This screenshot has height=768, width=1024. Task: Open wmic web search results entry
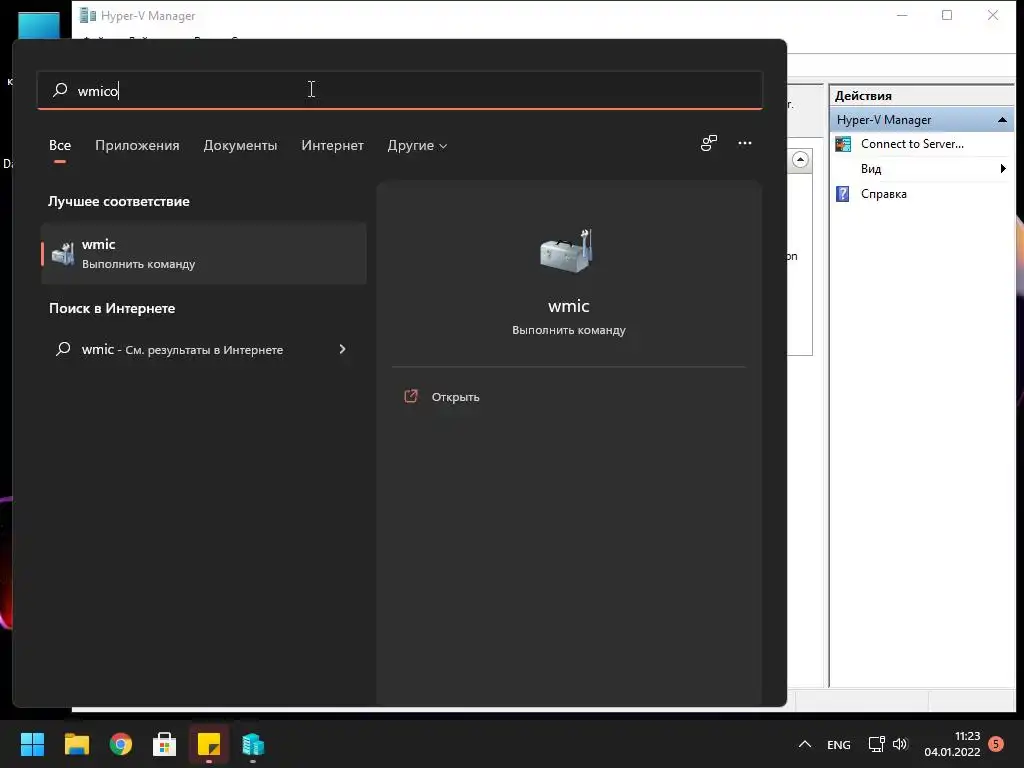204,349
